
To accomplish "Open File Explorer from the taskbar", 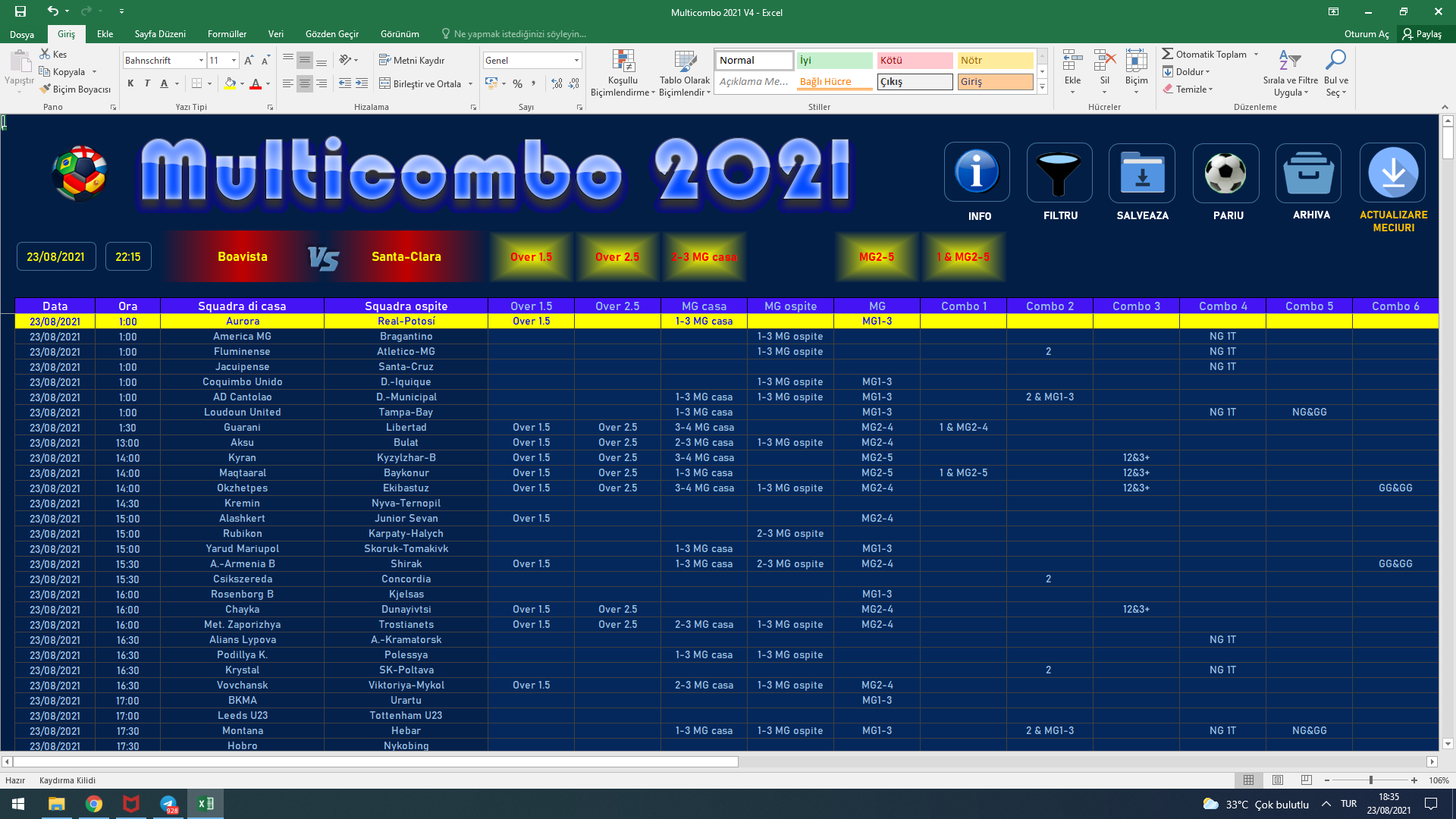I will (x=57, y=804).
